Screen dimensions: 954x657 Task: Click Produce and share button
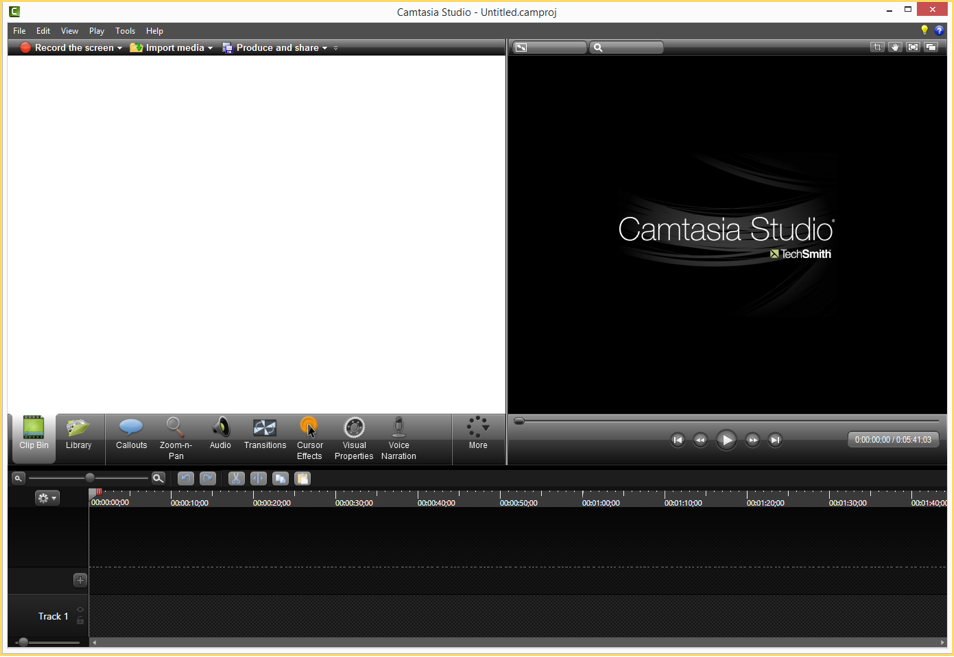pyautogui.click(x=271, y=47)
